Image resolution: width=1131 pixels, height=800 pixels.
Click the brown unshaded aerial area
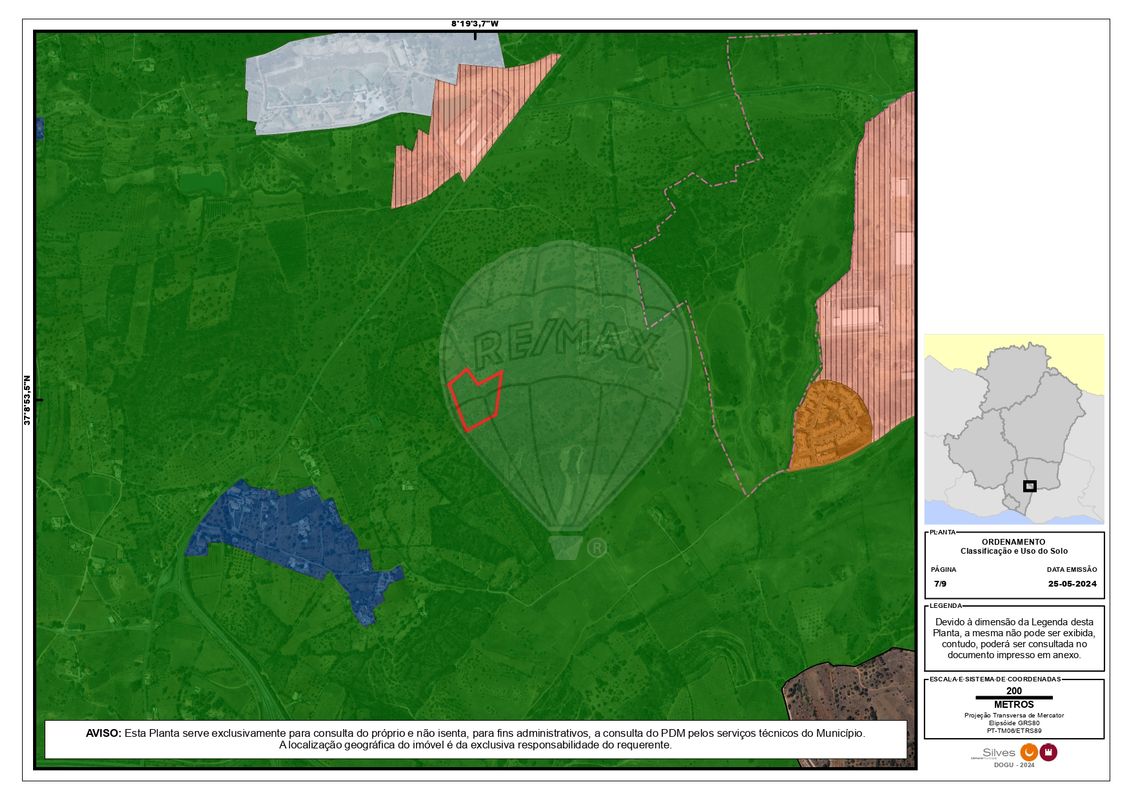pos(851,696)
